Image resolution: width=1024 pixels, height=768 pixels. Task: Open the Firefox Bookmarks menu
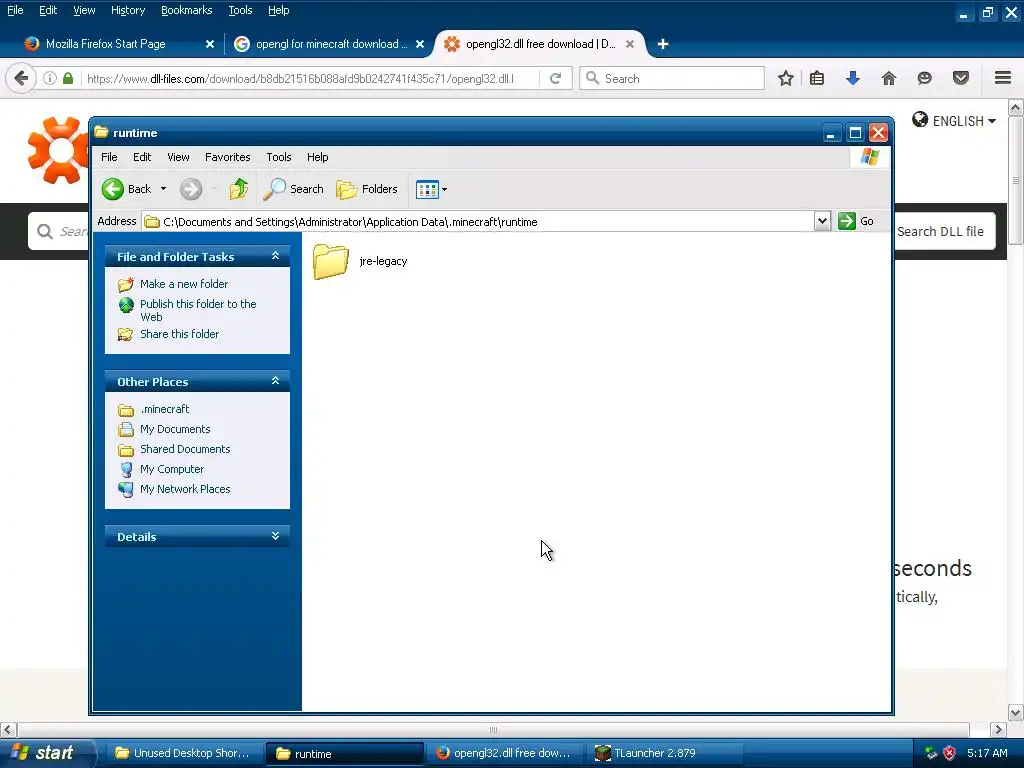click(186, 10)
